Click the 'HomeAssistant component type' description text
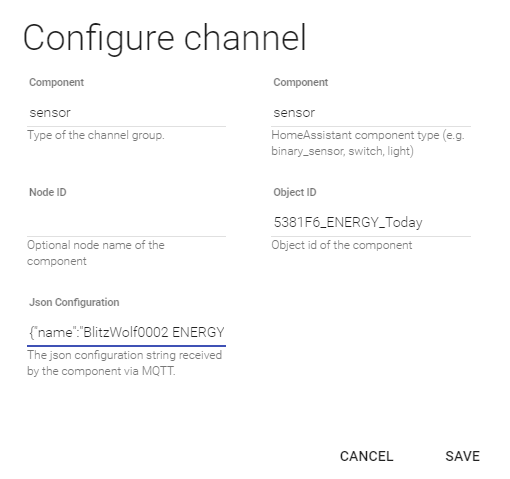The image size is (510, 479). click(x=368, y=143)
